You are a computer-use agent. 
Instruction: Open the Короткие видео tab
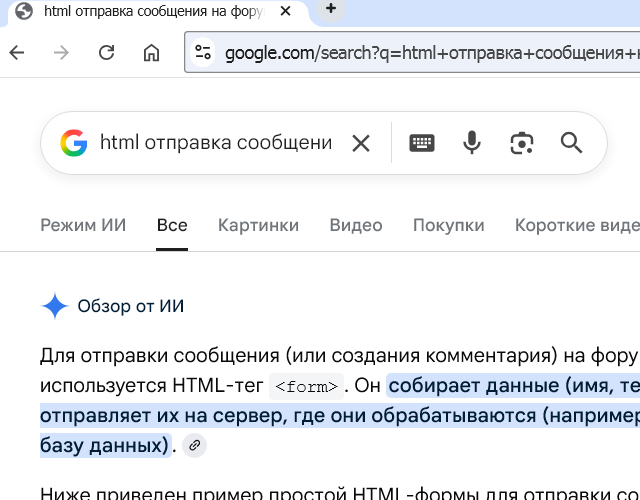pyautogui.click(x=577, y=225)
